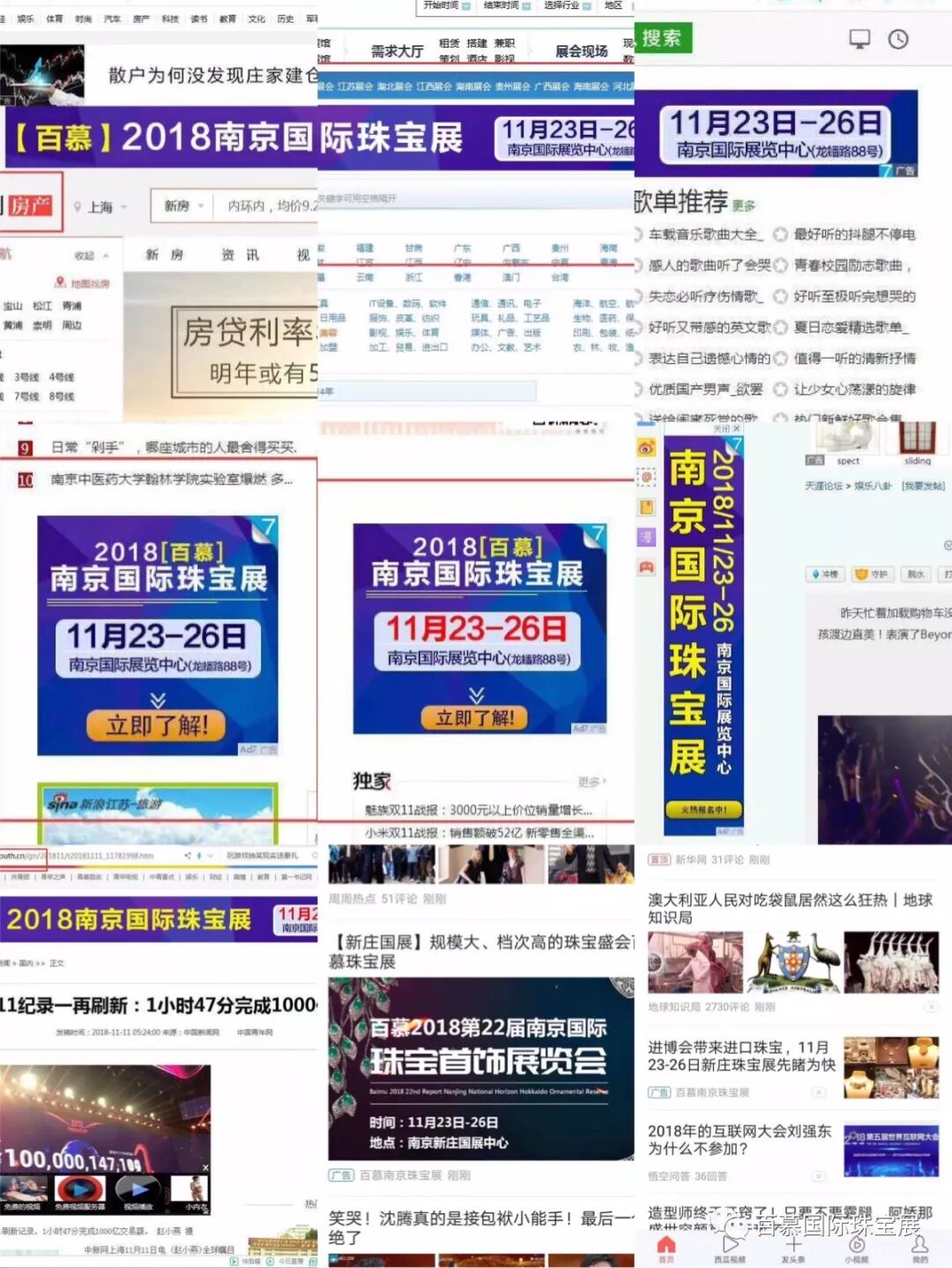Open hot news item 9 日常剁手
Viewport: 952px width, 1268px height.
click(174, 448)
